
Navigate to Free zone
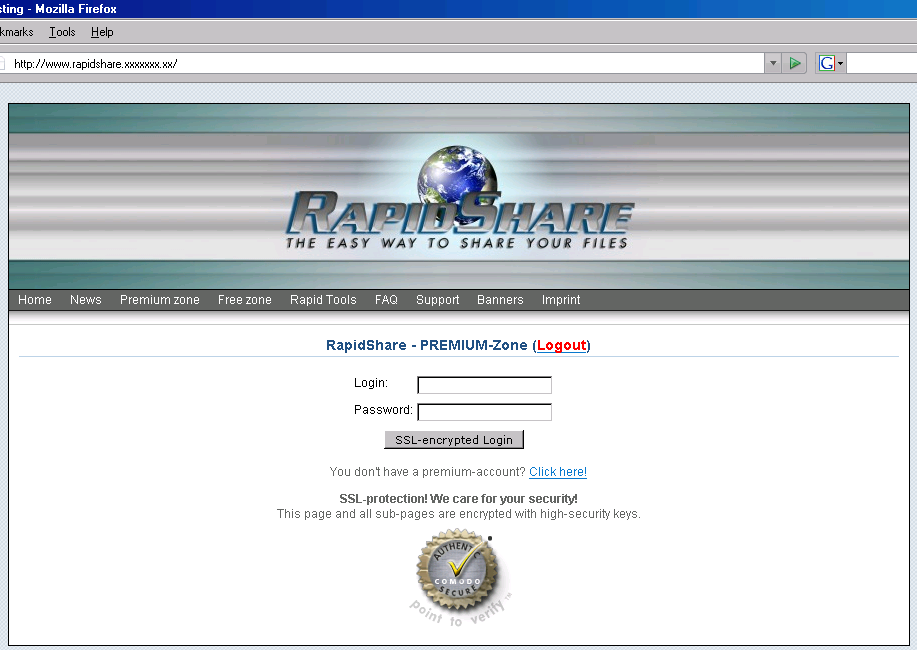tap(244, 300)
